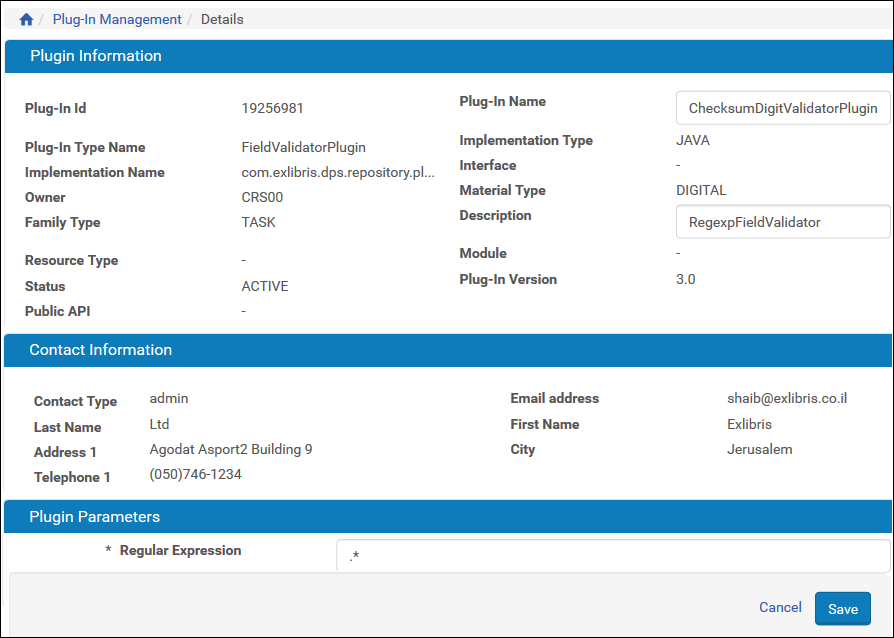Screen dimensions: 894x638
Task: Click the truncated Implementation Name value
Action: (338, 172)
